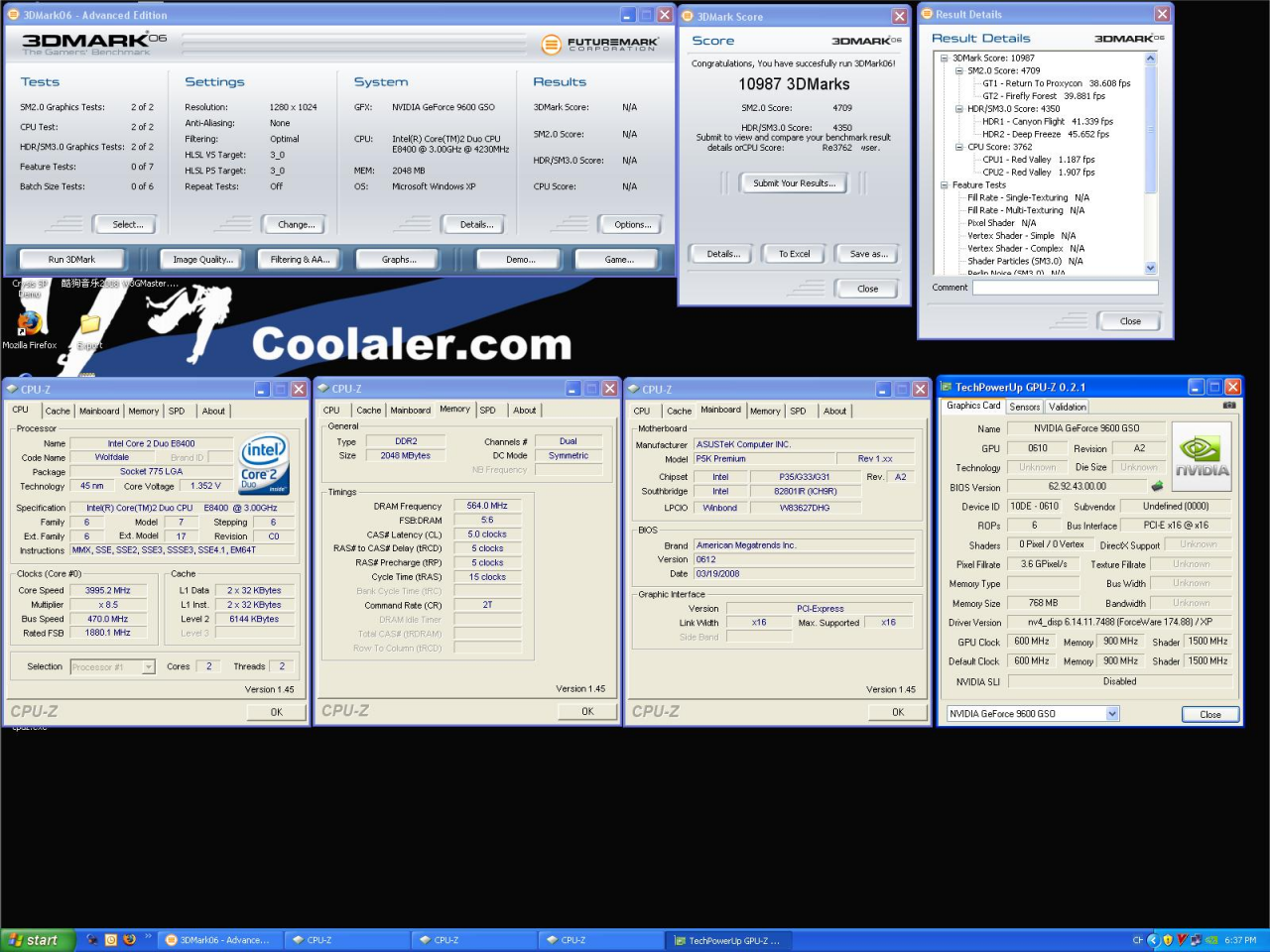Click Graphs... button in 3DMark06
The image size is (1270, 952).
(x=398, y=260)
